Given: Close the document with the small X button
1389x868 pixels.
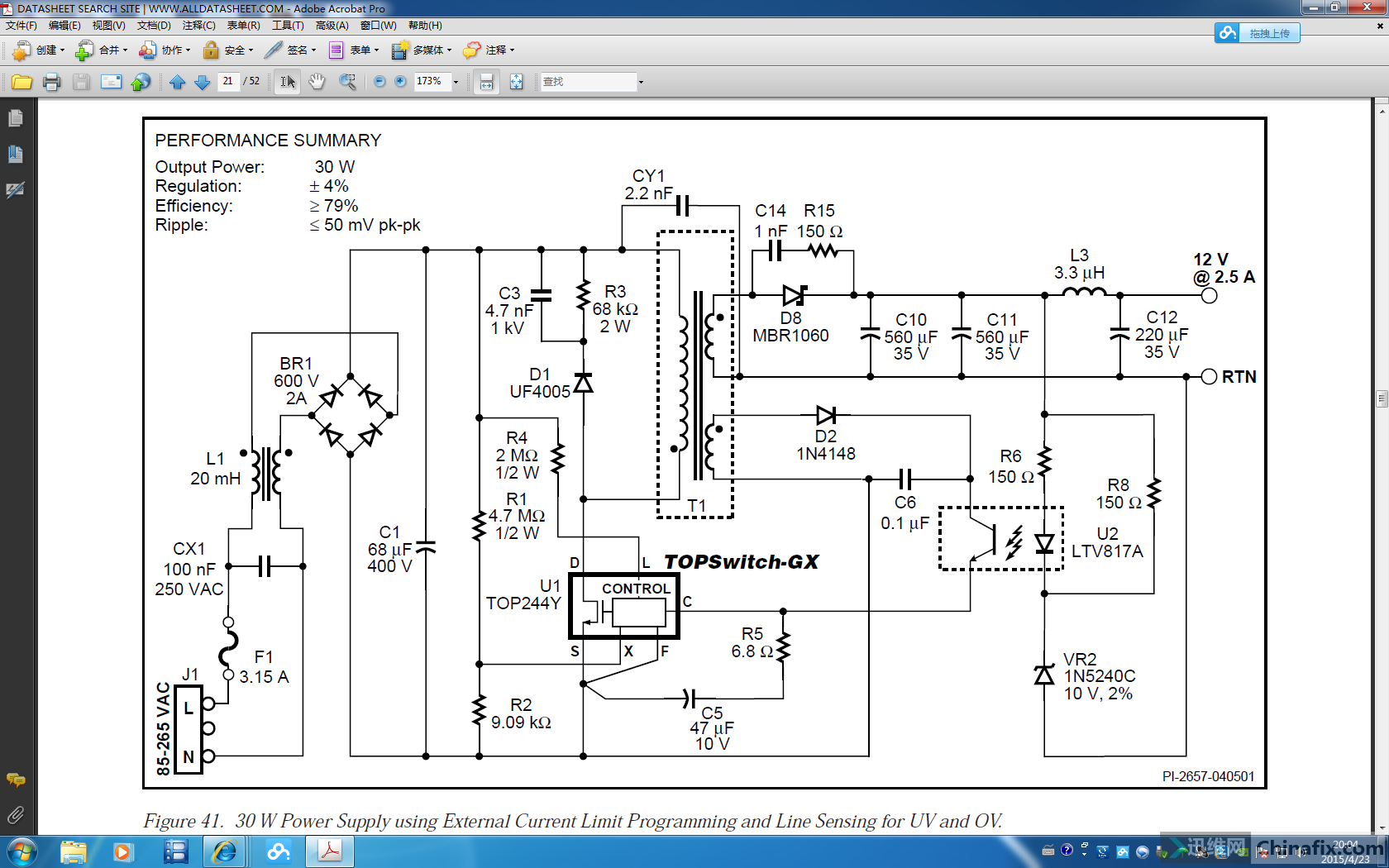Looking at the screenshot, I should 1378,26.
